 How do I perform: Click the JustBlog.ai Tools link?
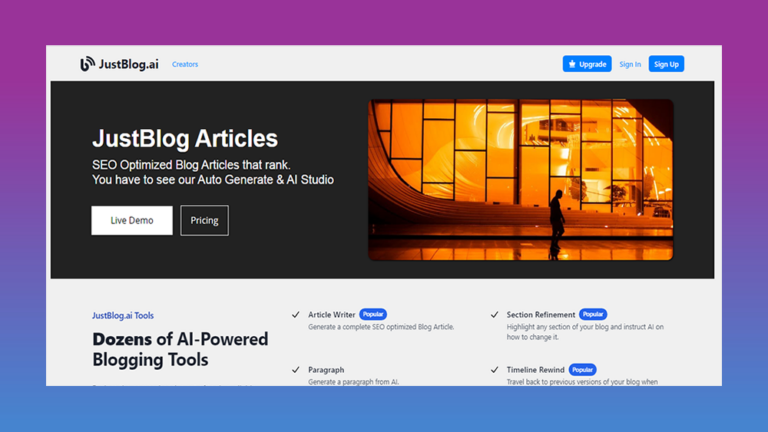click(123, 315)
